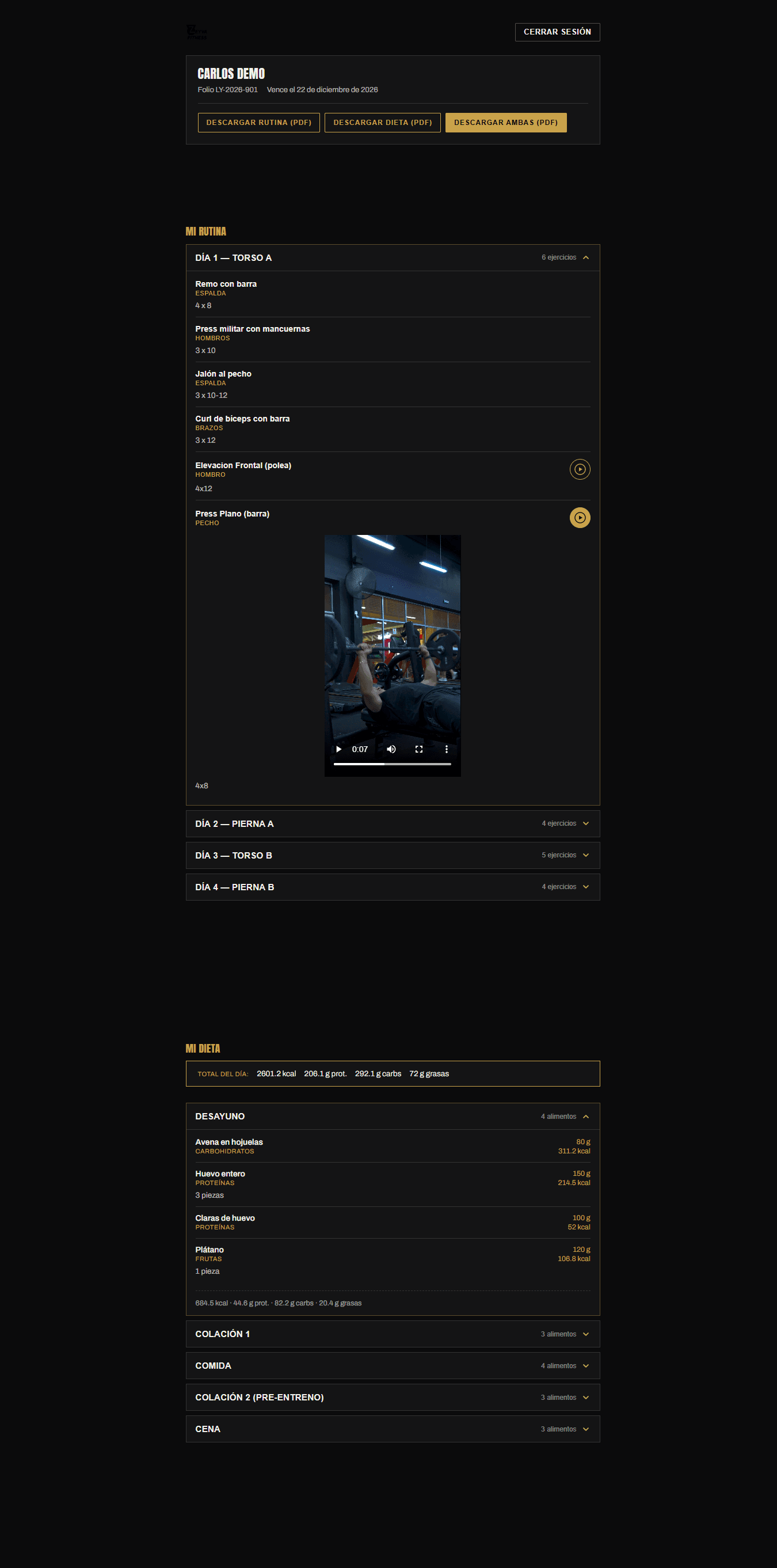
Task: Download both routine and diet PDF
Action: 506,122
